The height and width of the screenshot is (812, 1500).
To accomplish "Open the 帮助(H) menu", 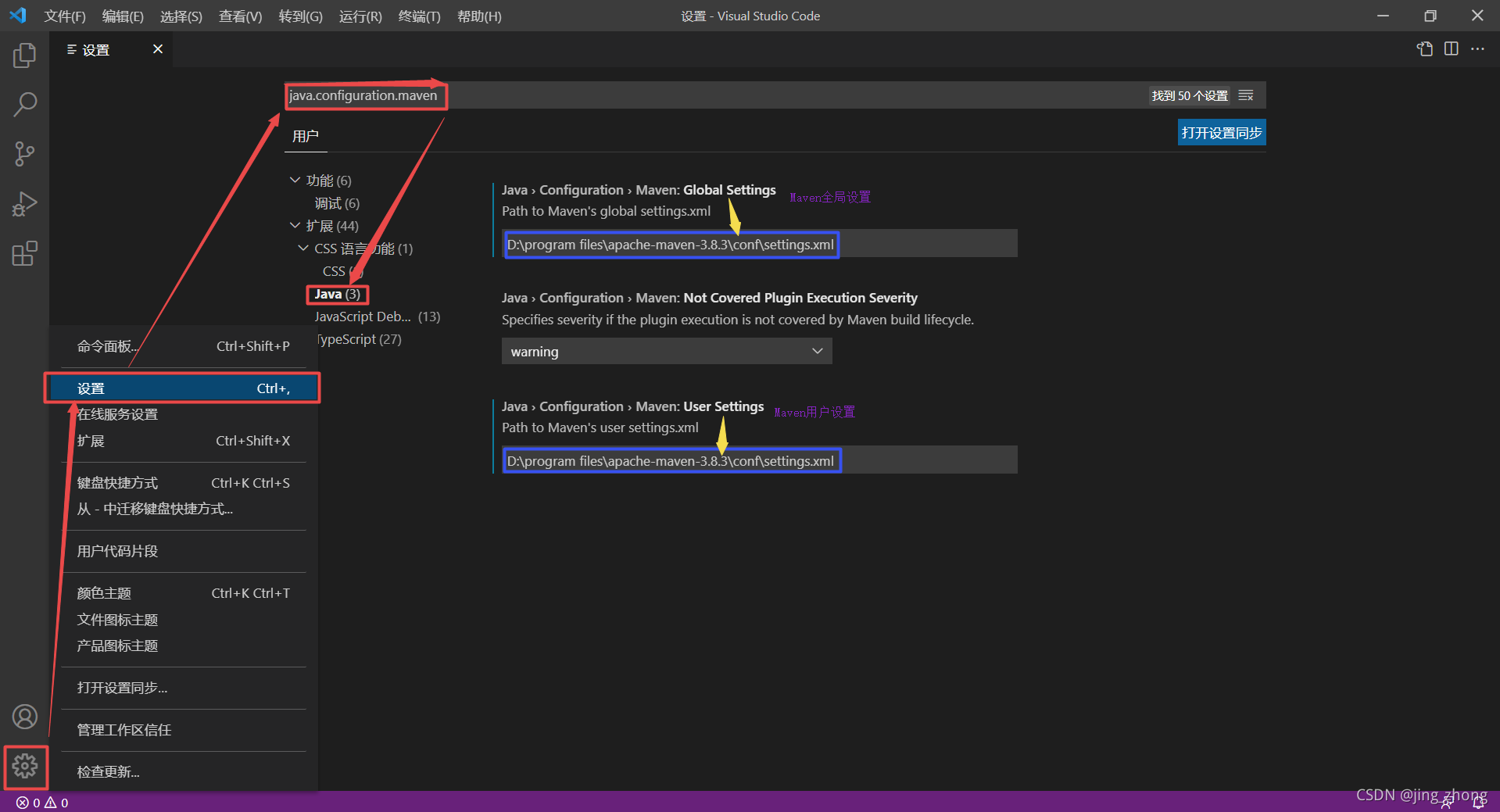I will click(479, 16).
